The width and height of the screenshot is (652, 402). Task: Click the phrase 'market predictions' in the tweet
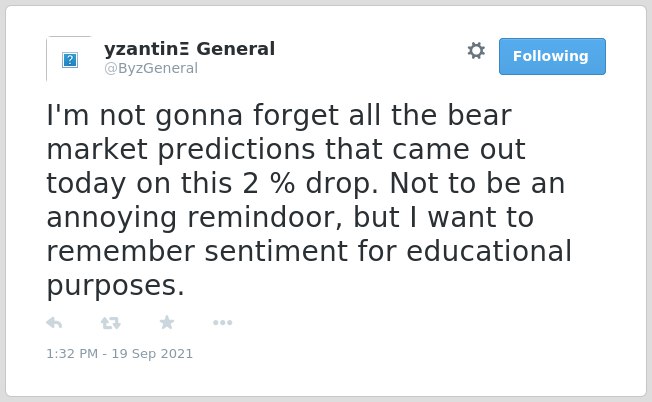tap(181, 149)
